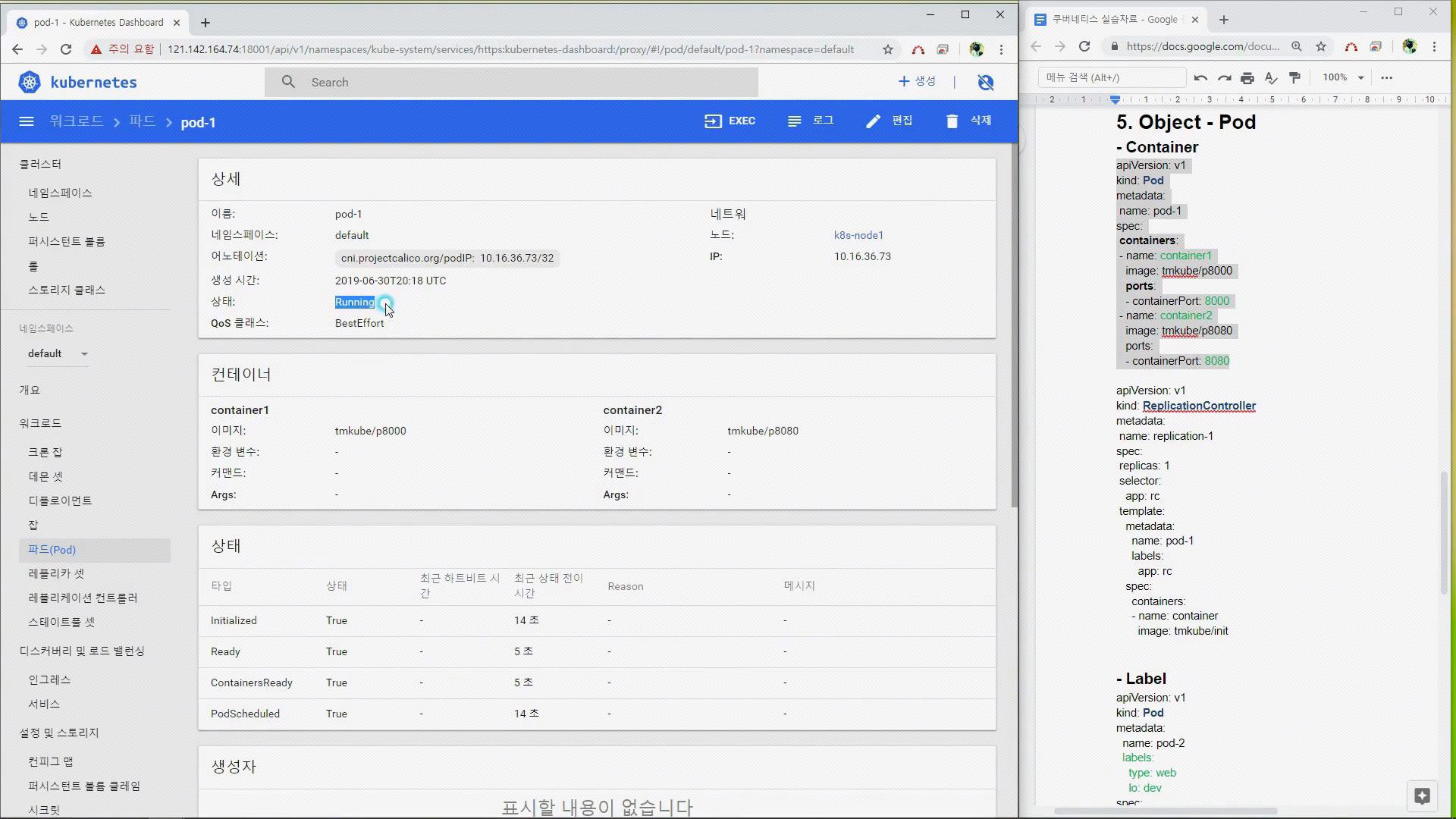Viewport: 1456px width, 819px height.
Task: Open the default namespace dropdown
Action: 58,354
